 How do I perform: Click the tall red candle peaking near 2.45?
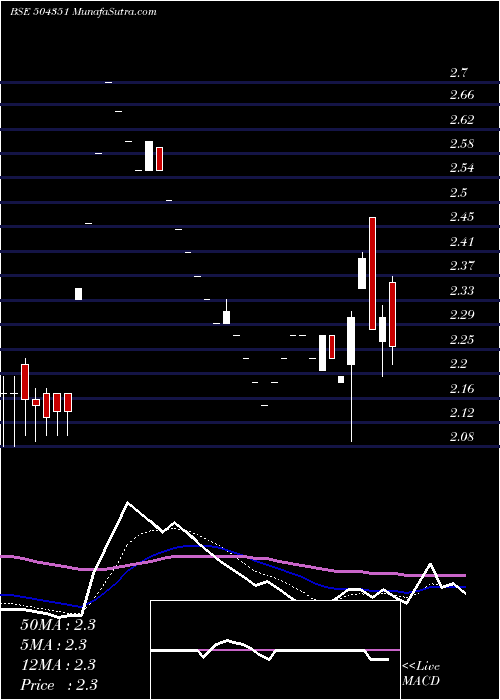pyautogui.click(x=372, y=273)
